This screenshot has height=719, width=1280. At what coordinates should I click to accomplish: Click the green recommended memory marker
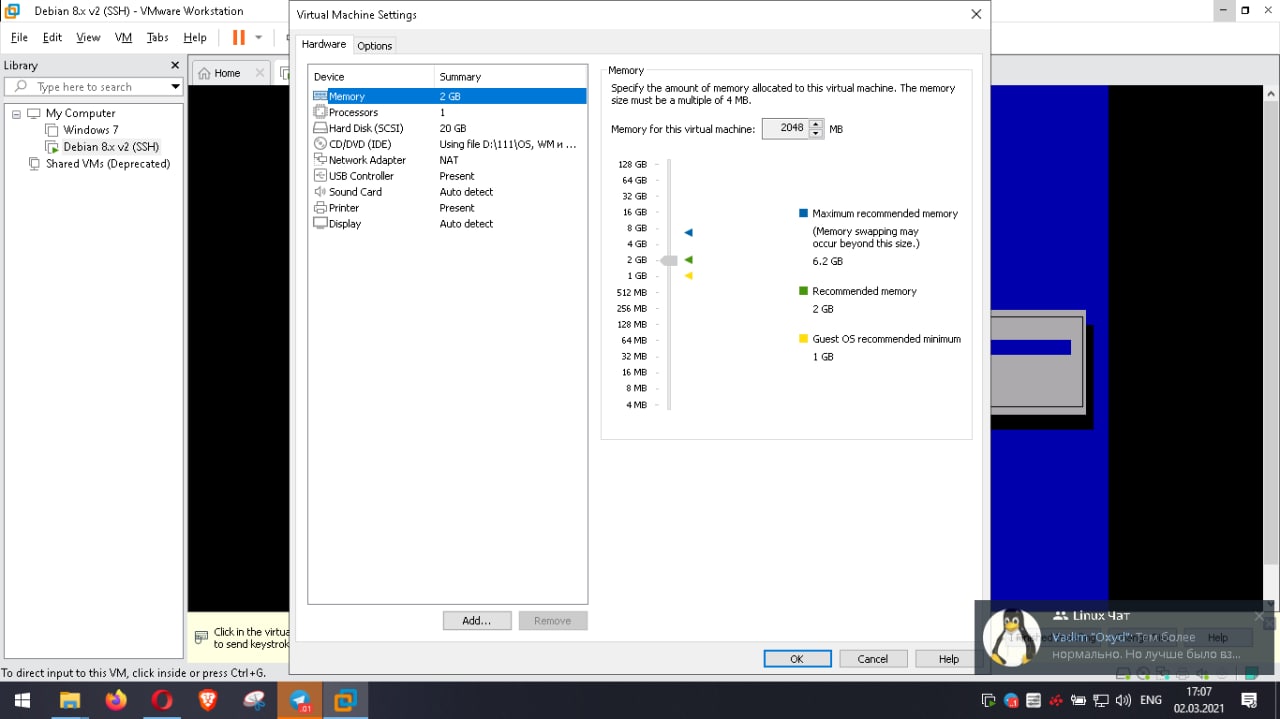pyautogui.click(x=688, y=260)
